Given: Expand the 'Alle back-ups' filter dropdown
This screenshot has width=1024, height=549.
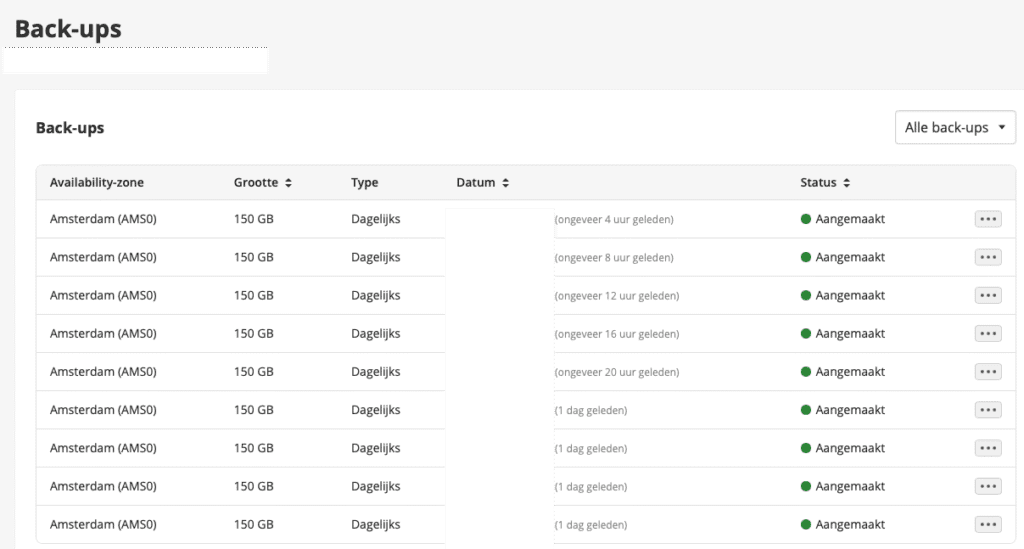Looking at the screenshot, I should 955,128.
